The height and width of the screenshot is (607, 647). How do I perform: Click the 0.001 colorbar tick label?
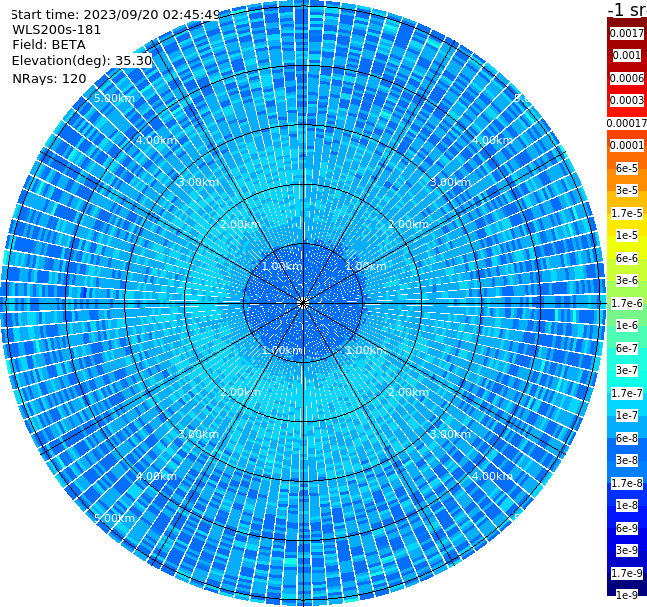(627, 55)
